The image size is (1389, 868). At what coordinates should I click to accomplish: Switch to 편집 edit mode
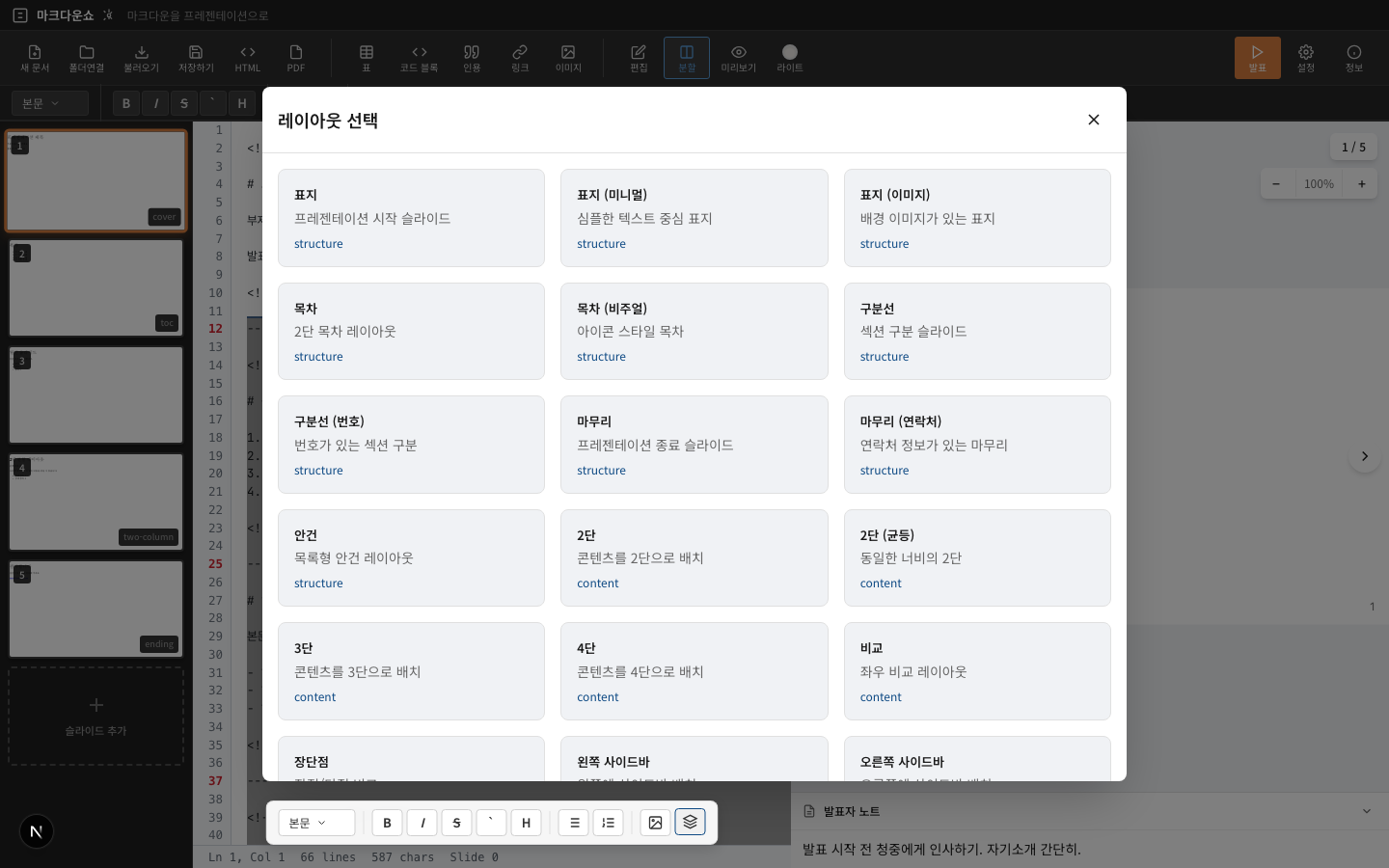click(x=638, y=58)
